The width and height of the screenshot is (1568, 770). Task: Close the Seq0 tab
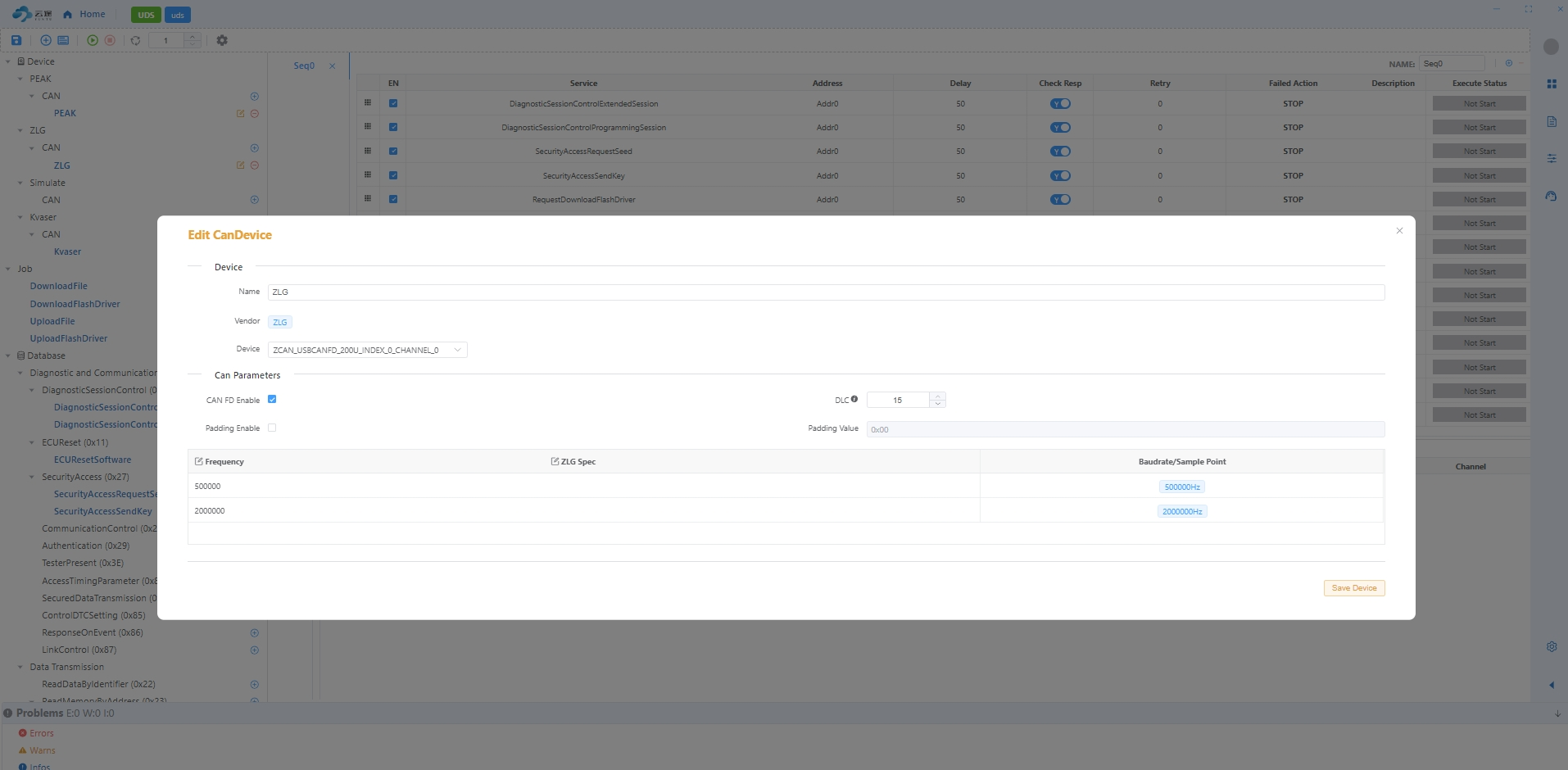[x=332, y=66]
